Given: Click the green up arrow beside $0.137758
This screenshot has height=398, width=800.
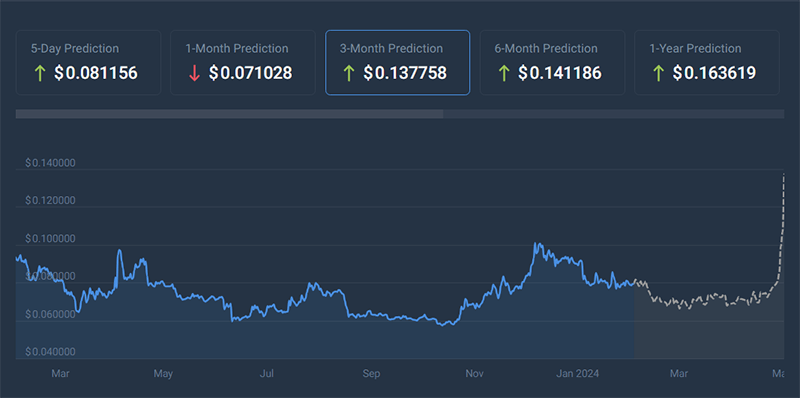Looking at the screenshot, I should pos(349,73).
